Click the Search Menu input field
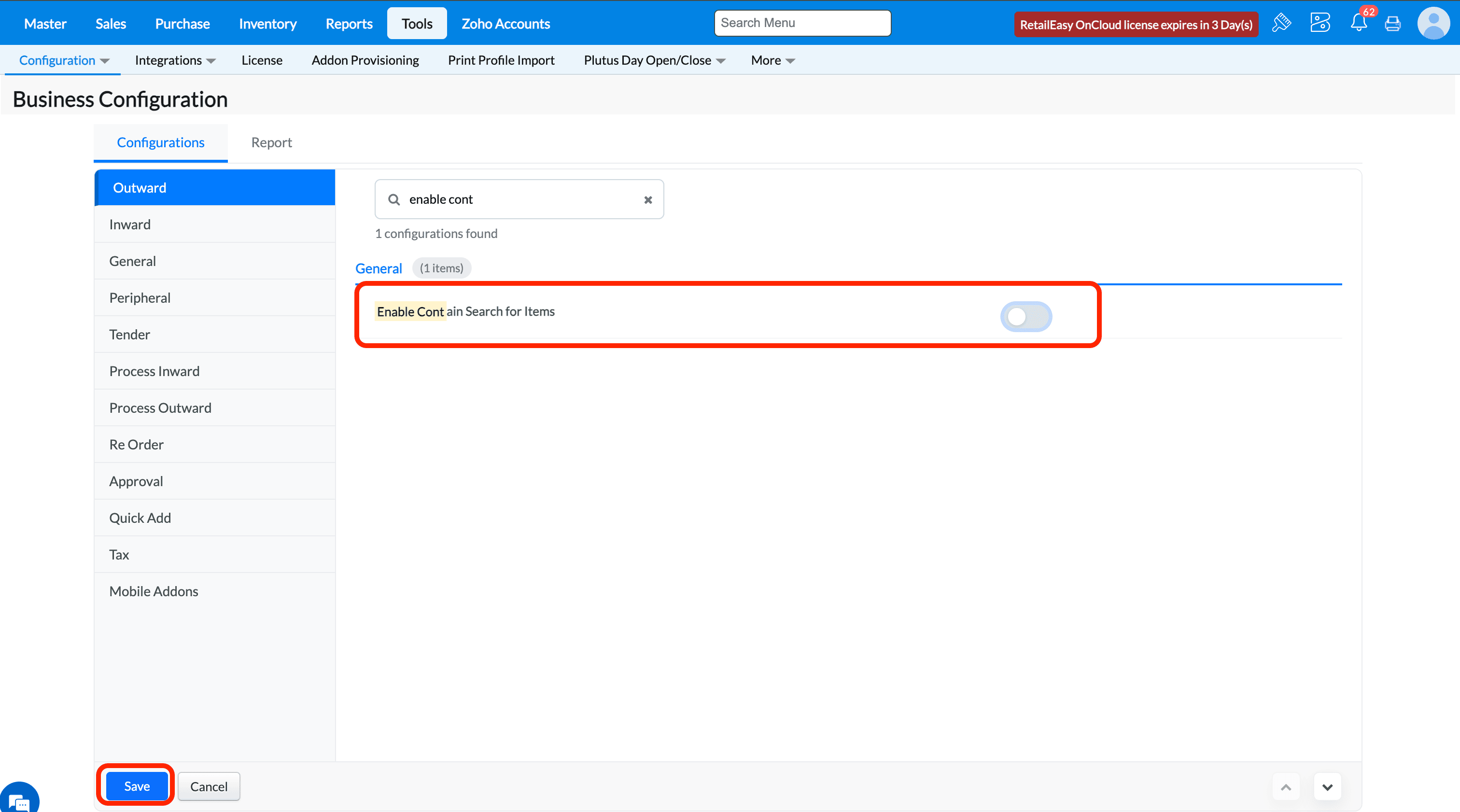The height and width of the screenshot is (812, 1460). [802, 23]
